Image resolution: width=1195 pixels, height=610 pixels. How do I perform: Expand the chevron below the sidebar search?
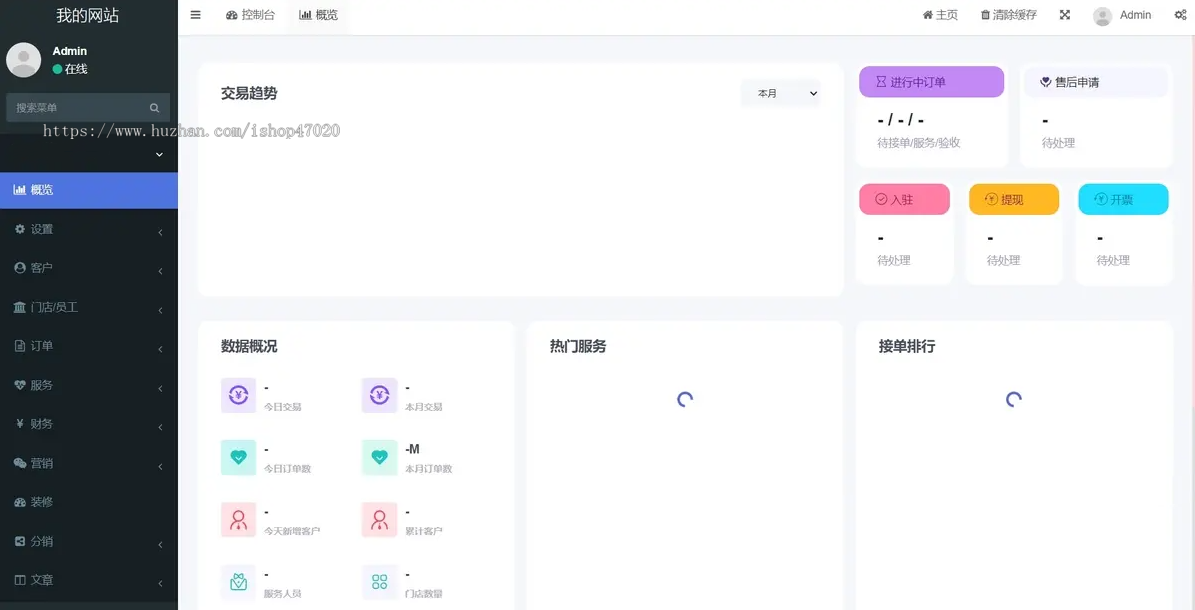click(159, 154)
